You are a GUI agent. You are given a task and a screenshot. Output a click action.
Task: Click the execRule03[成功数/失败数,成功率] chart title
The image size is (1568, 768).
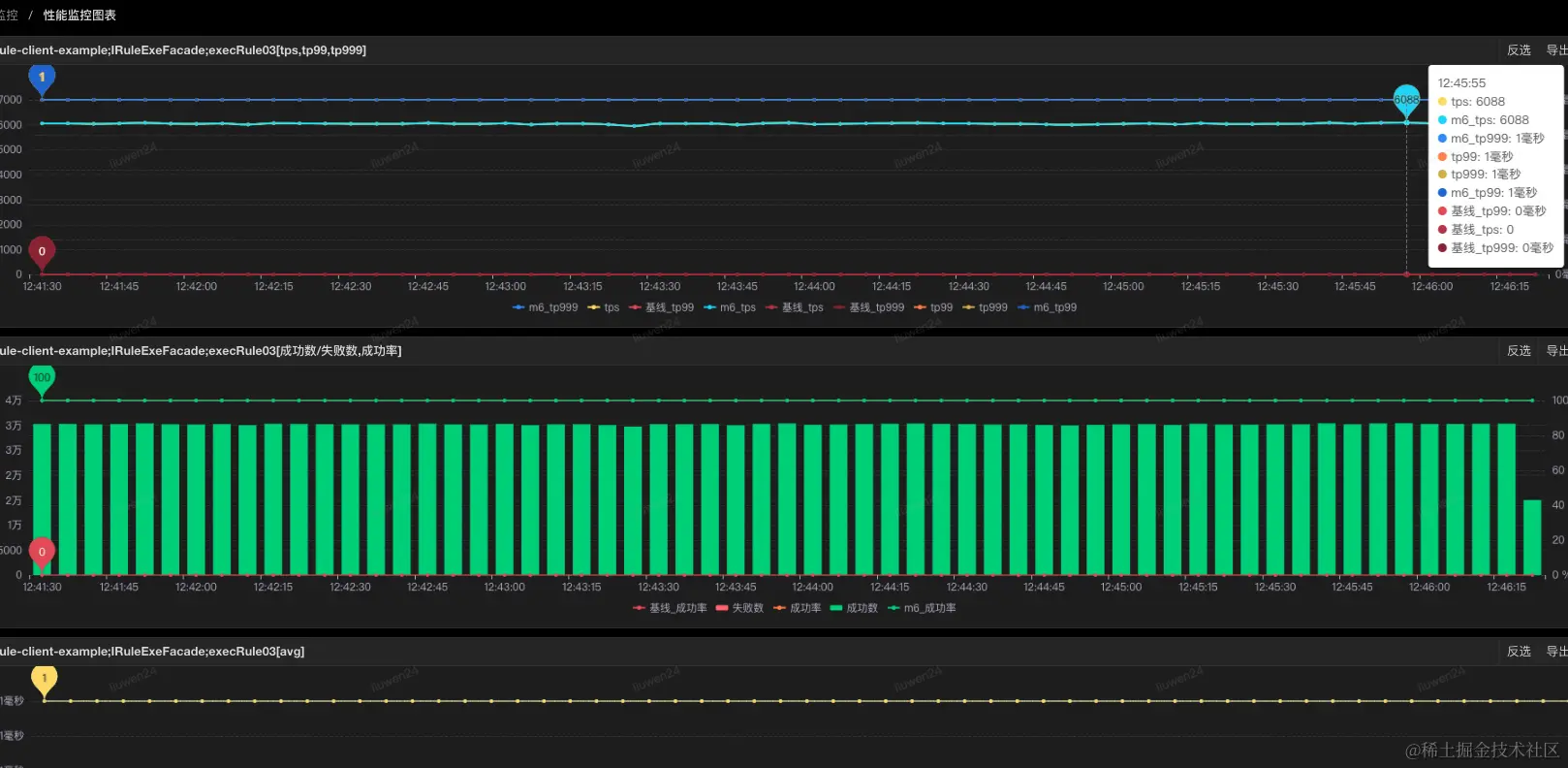pyautogui.click(x=201, y=351)
